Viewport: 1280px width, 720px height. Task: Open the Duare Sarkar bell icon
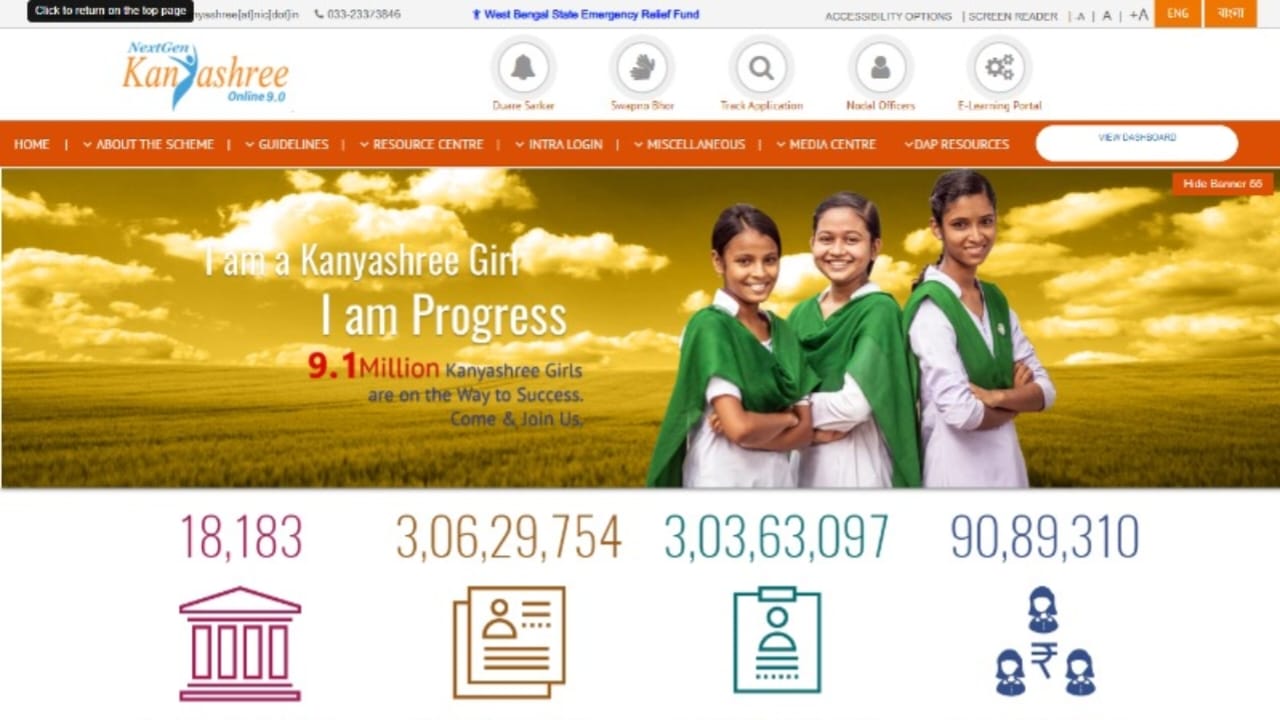[523, 68]
